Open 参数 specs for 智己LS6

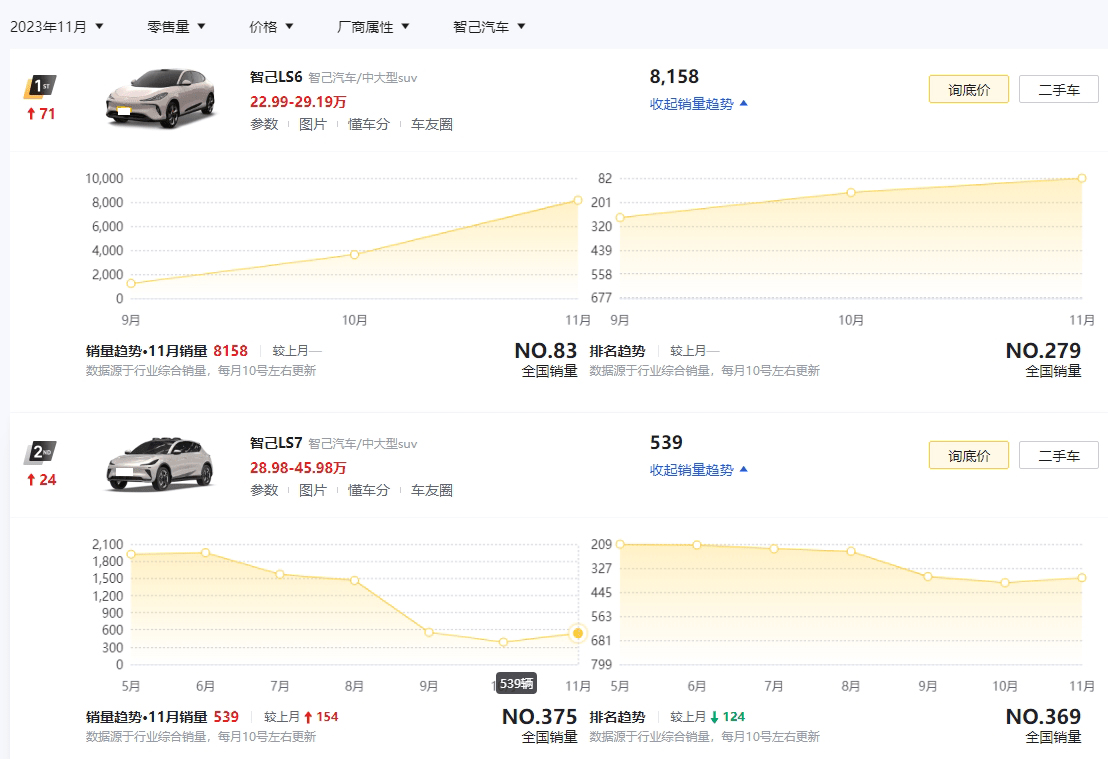264,125
